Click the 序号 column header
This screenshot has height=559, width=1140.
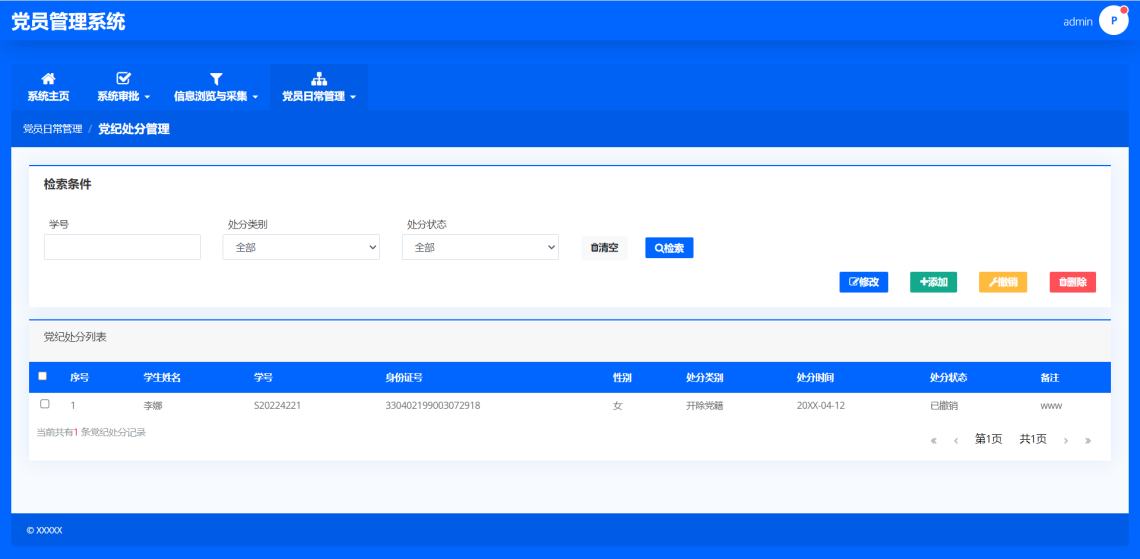pos(79,377)
